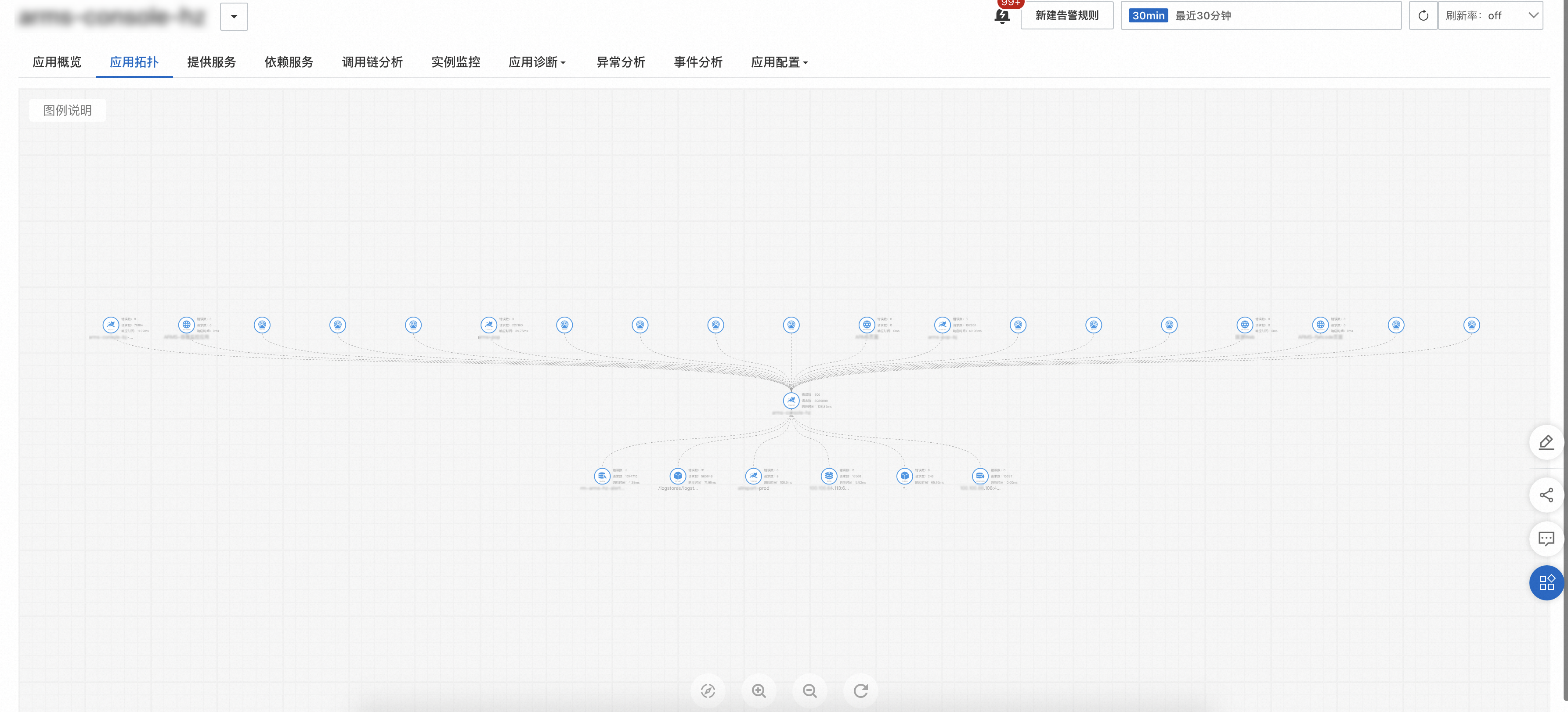1568x712 pixels.
Task: Click the share floating icon
Action: 1546,495
